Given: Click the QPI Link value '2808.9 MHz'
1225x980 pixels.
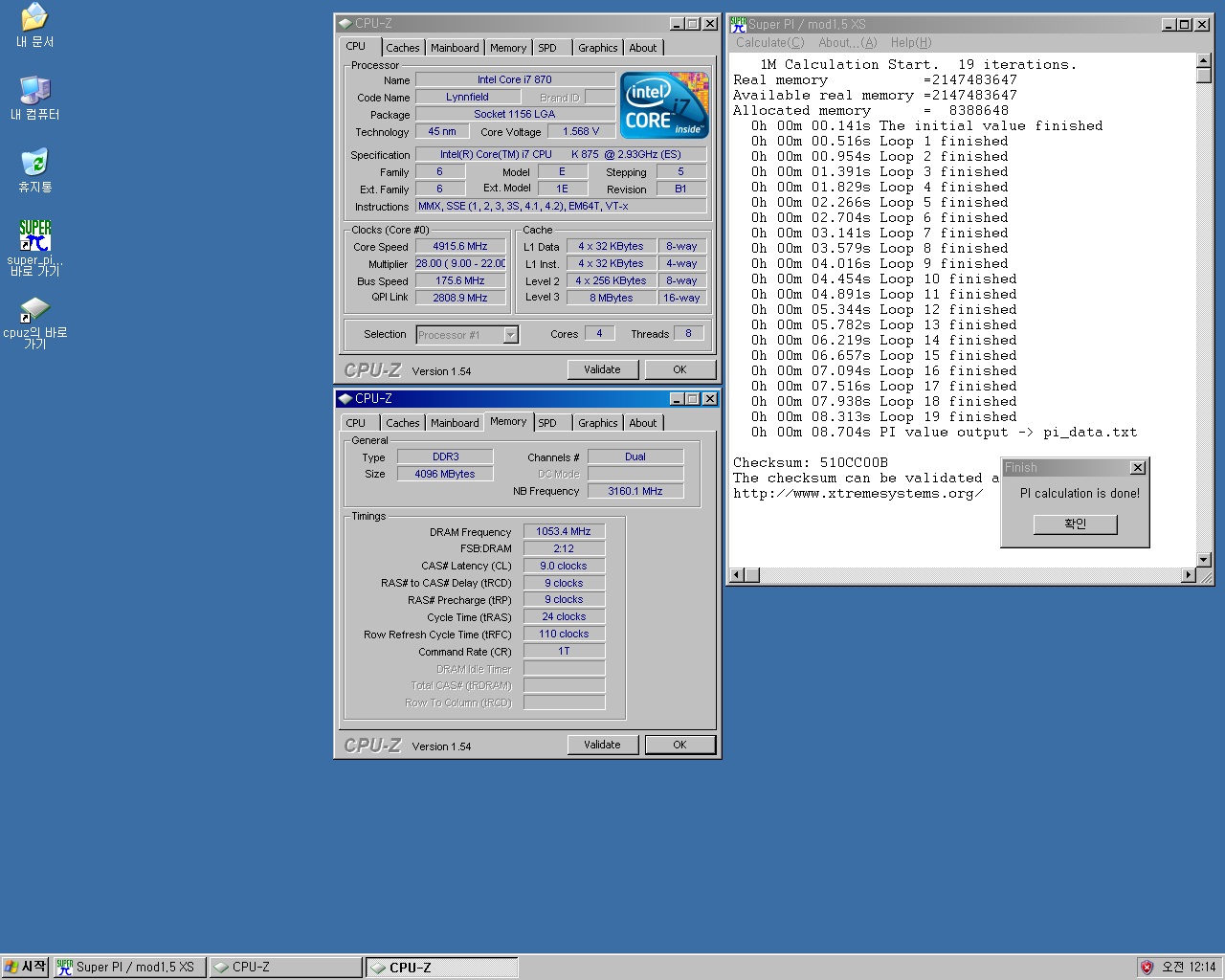Looking at the screenshot, I should point(460,298).
